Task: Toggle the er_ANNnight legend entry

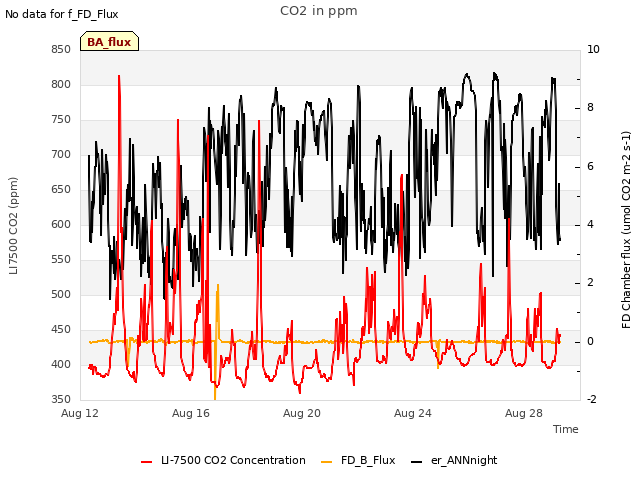Action: tap(454, 460)
